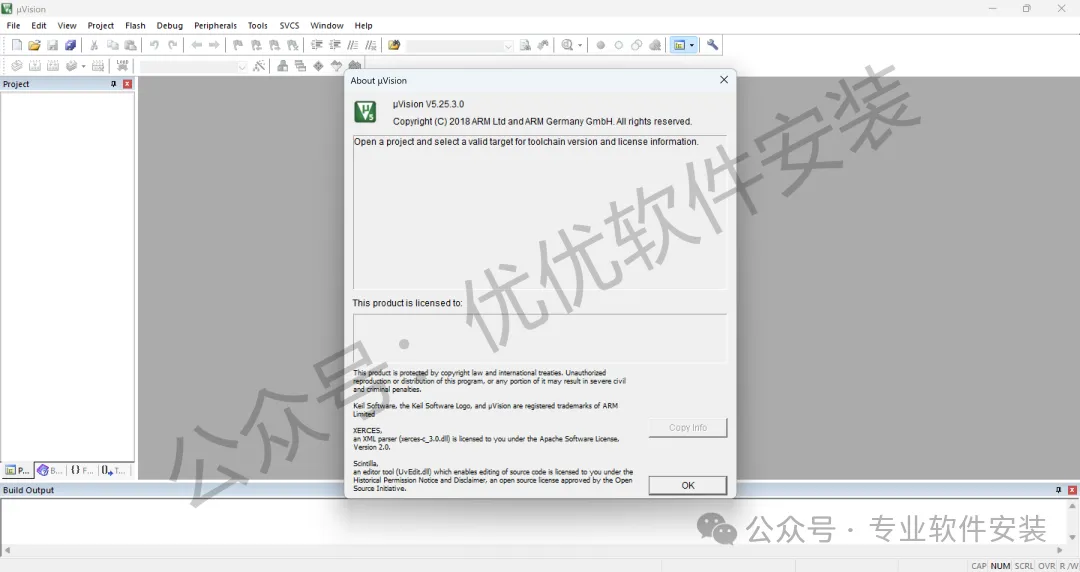Image resolution: width=1080 pixels, height=572 pixels.
Task: Save the current file icon
Action: point(52,45)
